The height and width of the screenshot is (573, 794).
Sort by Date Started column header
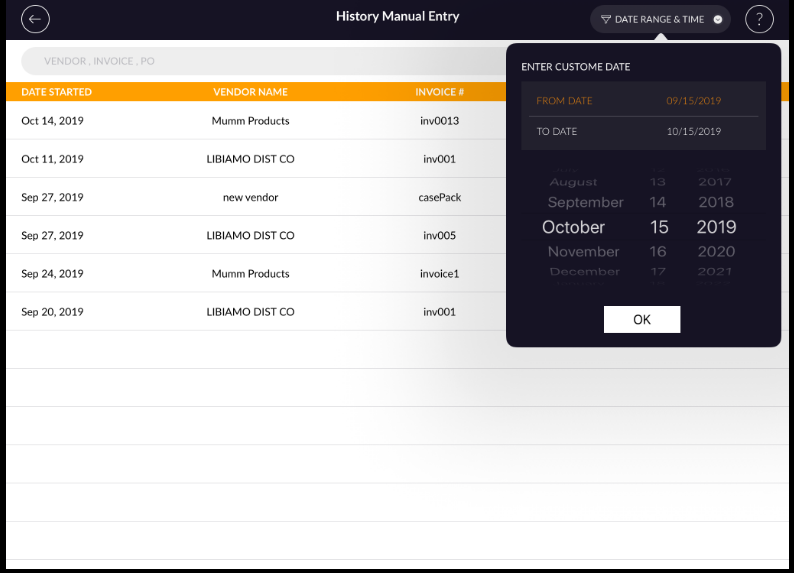tap(56, 92)
